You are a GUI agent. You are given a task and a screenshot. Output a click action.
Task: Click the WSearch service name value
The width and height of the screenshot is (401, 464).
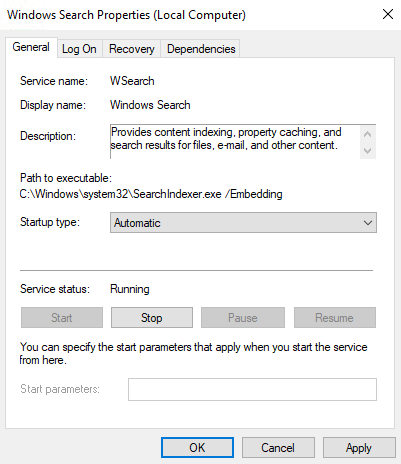point(132,81)
